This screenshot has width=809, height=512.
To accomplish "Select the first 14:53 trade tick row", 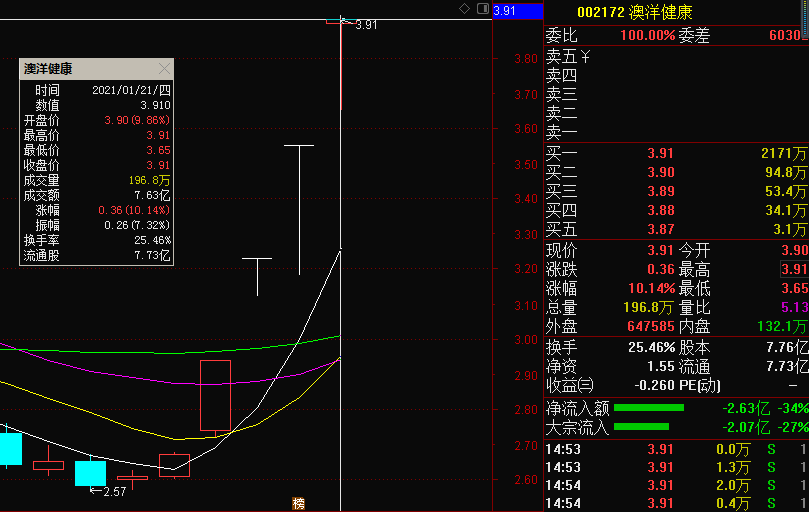I will point(675,449).
